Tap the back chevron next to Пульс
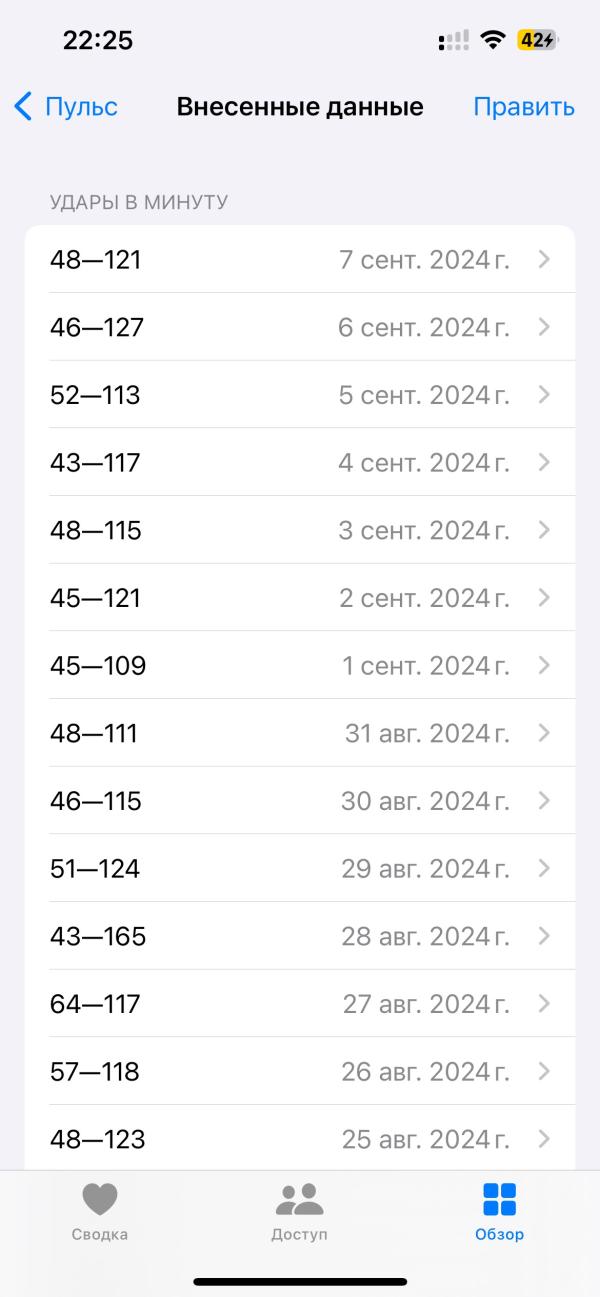The height and width of the screenshot is (1297, 600). click(23, 107)
